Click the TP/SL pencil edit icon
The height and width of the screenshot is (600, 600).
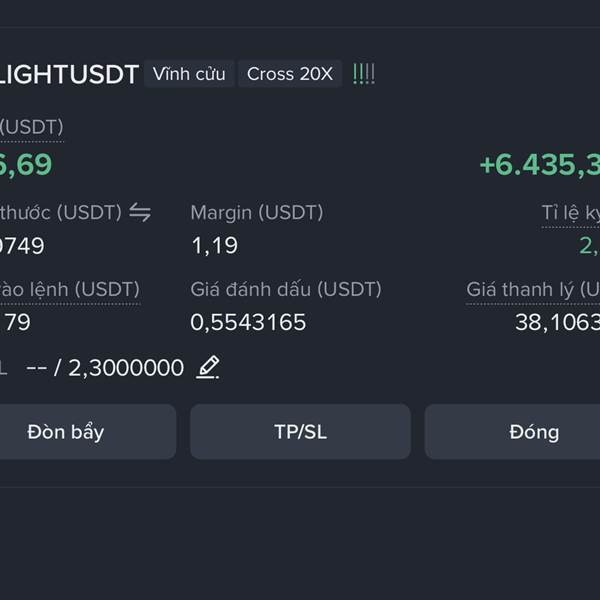(208, 367)
